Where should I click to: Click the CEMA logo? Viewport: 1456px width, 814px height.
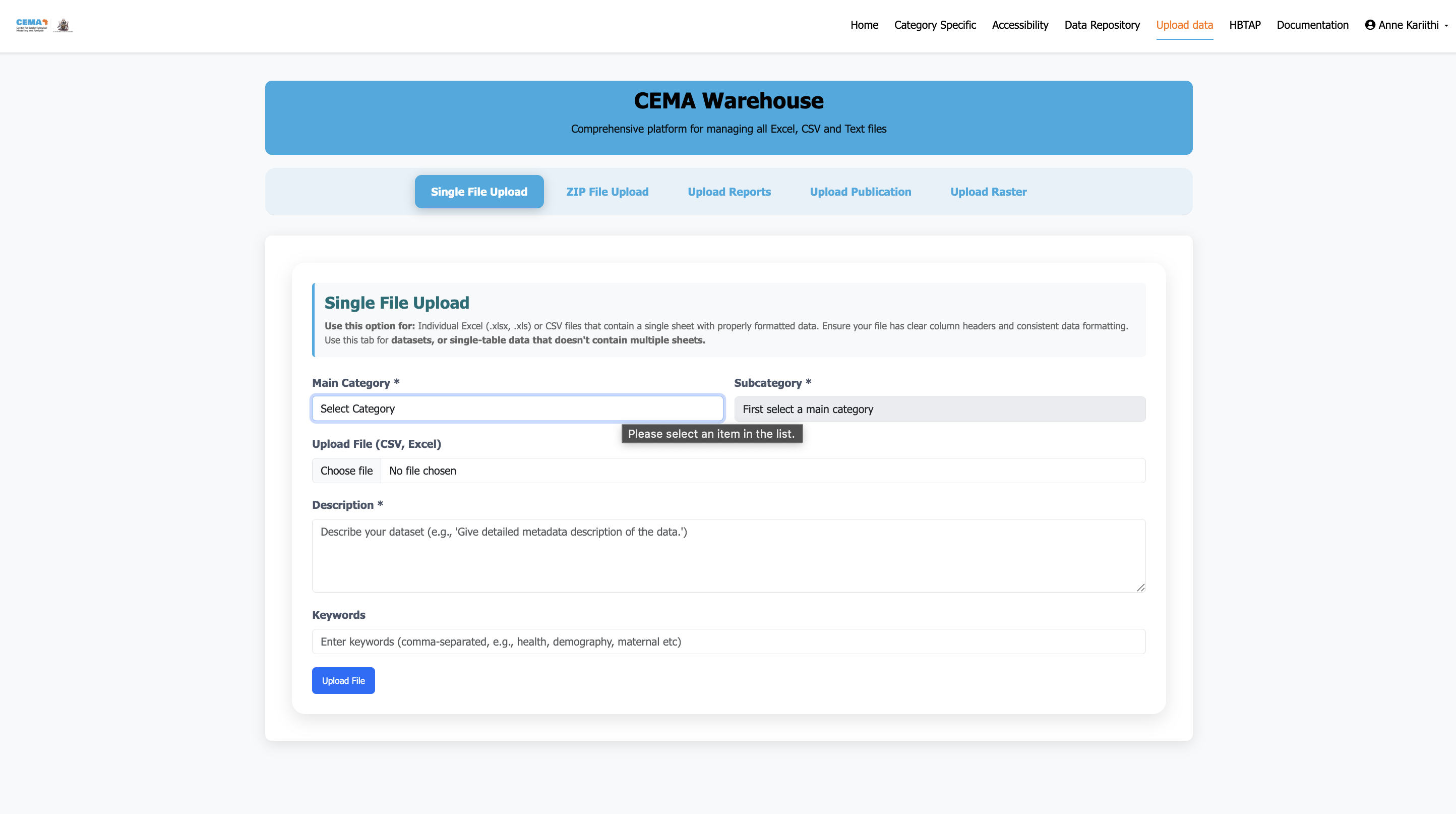point(31,24)
